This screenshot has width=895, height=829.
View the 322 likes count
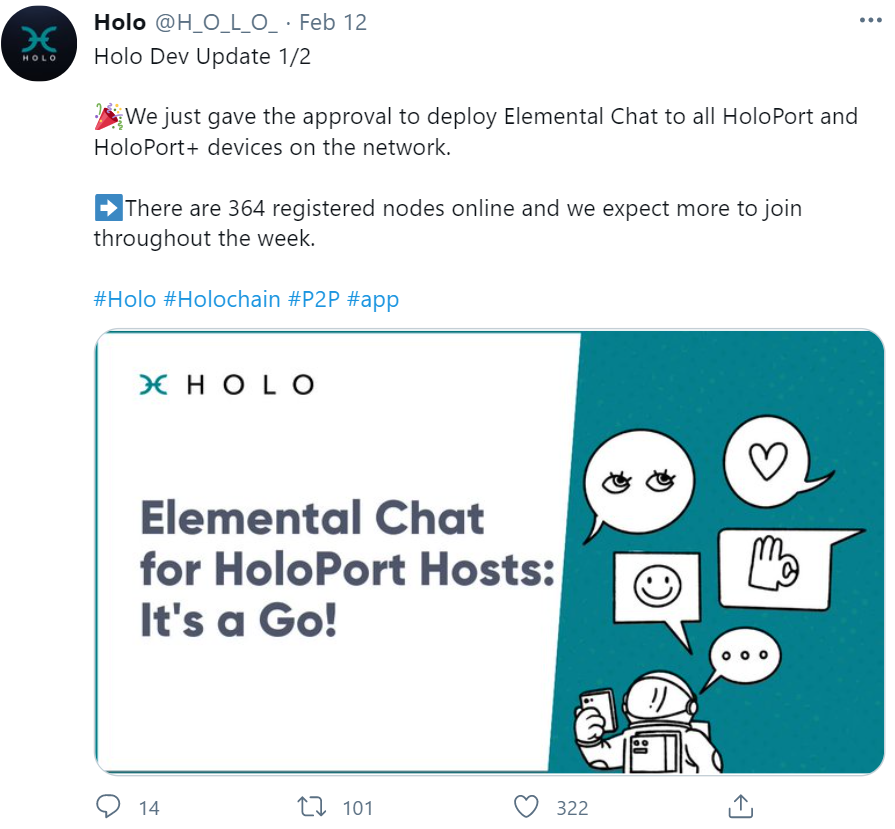click(x=572, y=808)
